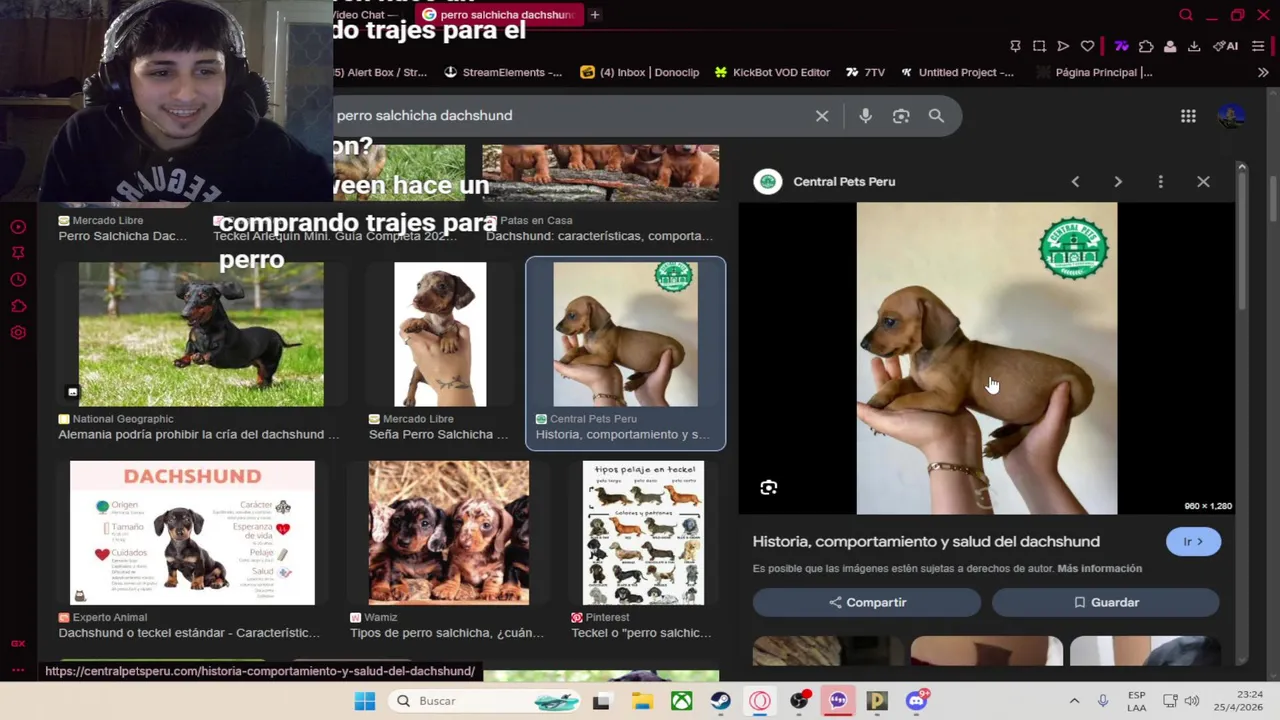Open Google Lens camera search

[x=901, y=116]
